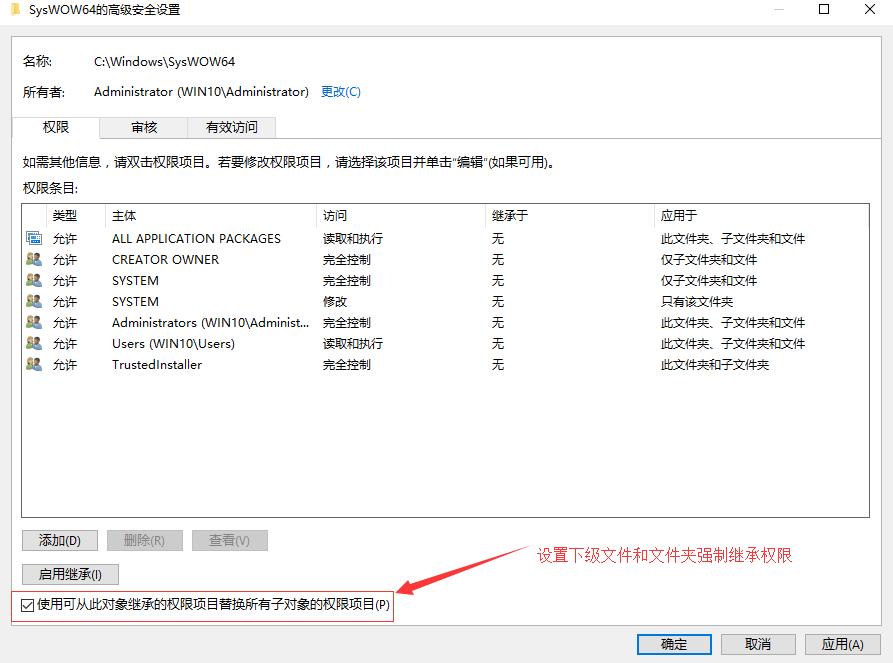893x663 pixels.
Task: Click the 主体 column header
Action: 122,215
